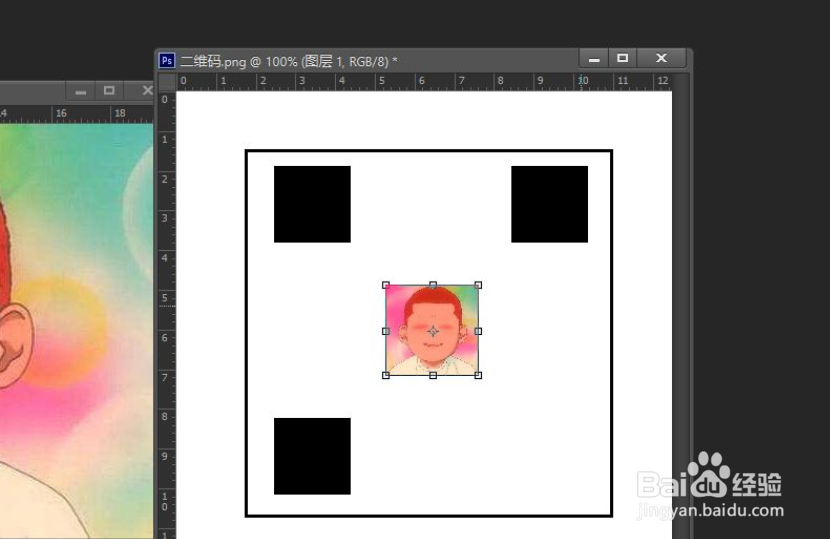Viewport: 830px width, 539px height.
Task: Minimize the 二维码.png document window
Action: tap(594, 58)
